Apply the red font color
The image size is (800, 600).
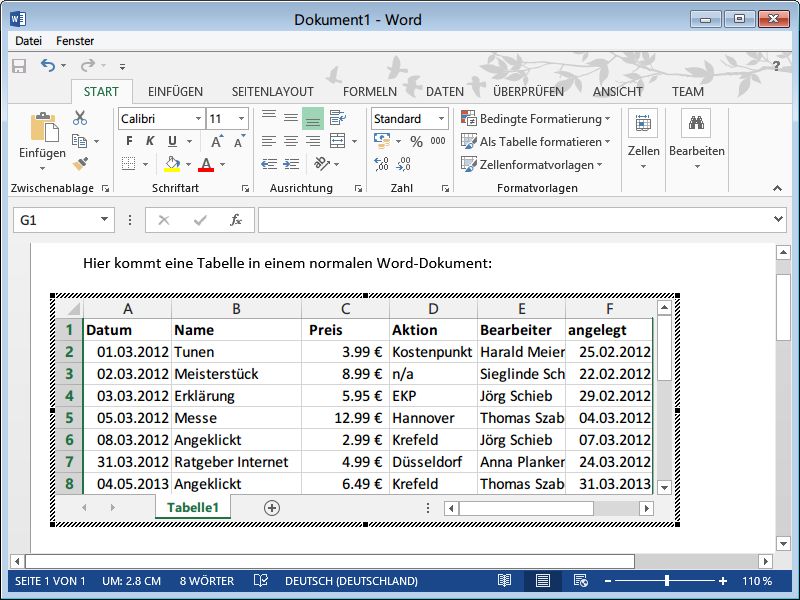tap(206, 164)
